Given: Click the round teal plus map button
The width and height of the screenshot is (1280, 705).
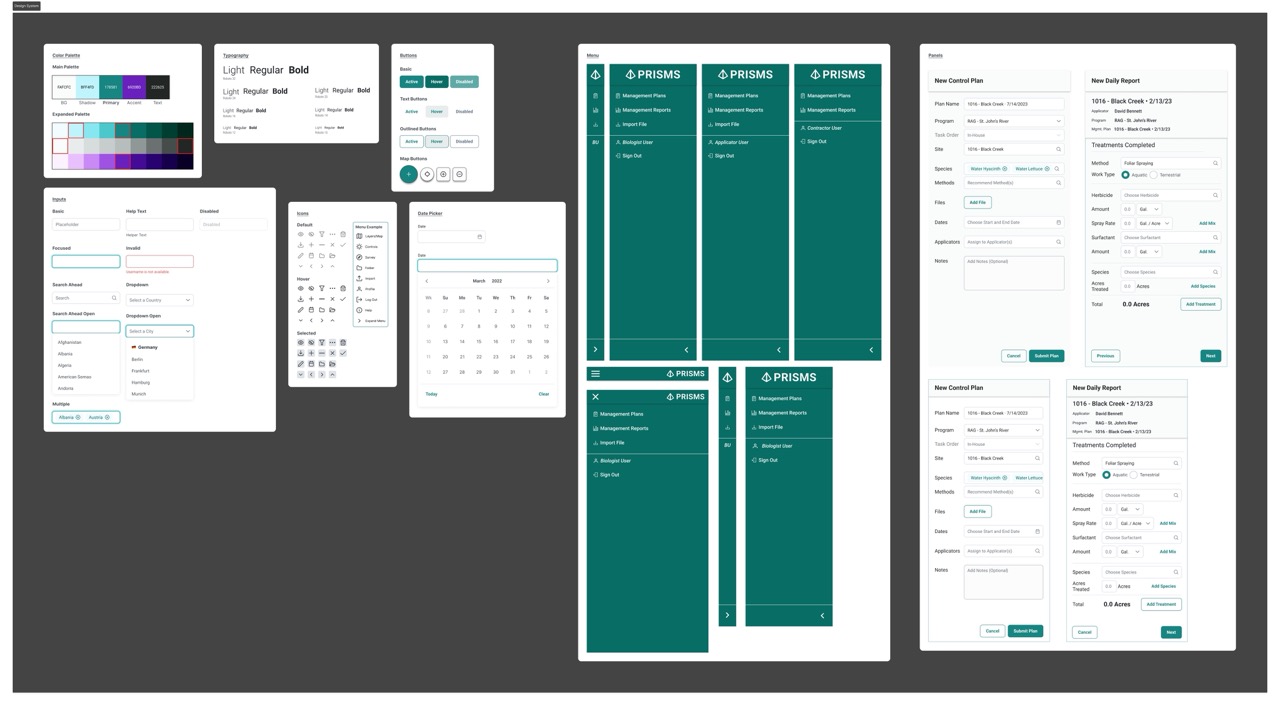Looking at the screenshot, I should click(409, 174).
